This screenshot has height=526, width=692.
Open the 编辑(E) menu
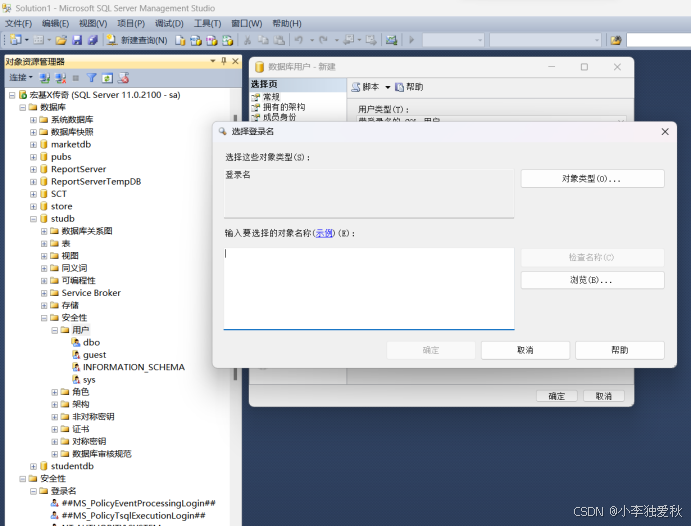[x=56, y=24]
